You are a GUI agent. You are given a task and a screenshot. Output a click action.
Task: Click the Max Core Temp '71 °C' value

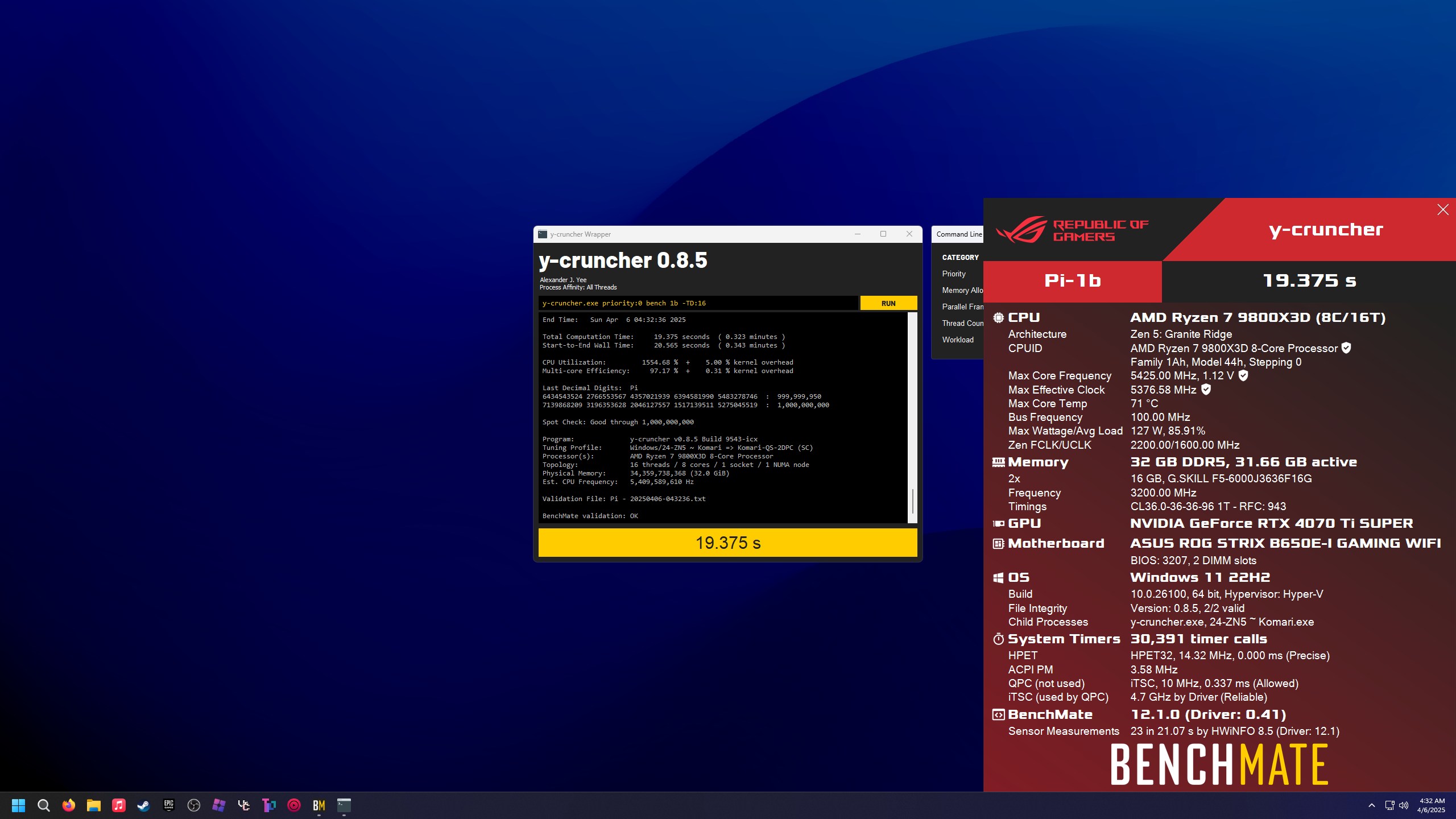coord(1144,403)
